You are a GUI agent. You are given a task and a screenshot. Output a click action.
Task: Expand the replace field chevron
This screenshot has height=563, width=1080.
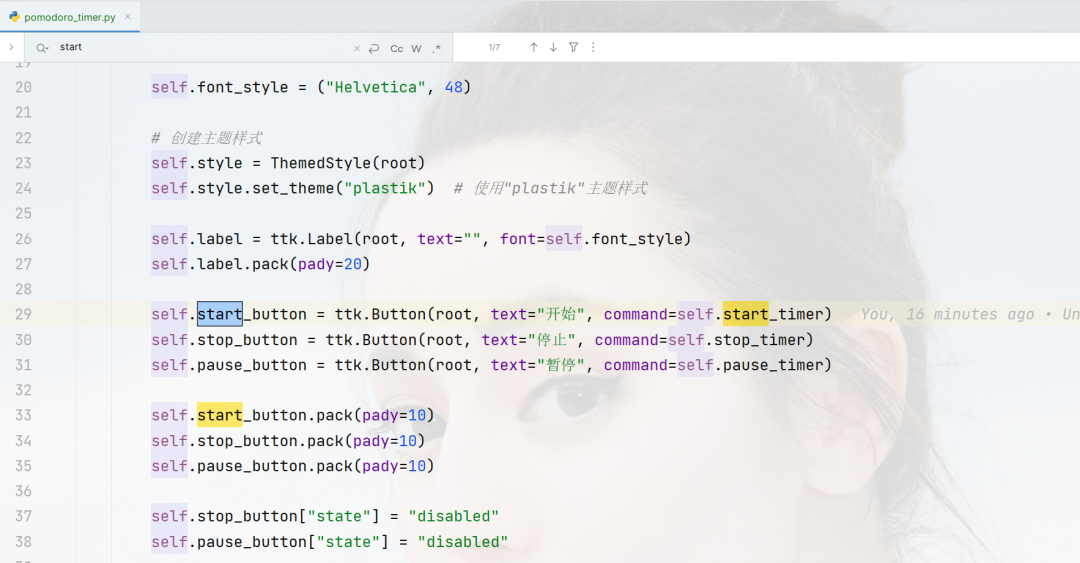[x=12, y=48]
